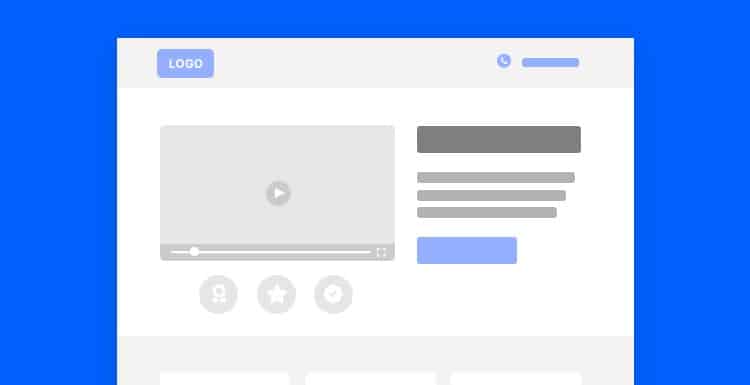Click the phone icon in header

504,61
